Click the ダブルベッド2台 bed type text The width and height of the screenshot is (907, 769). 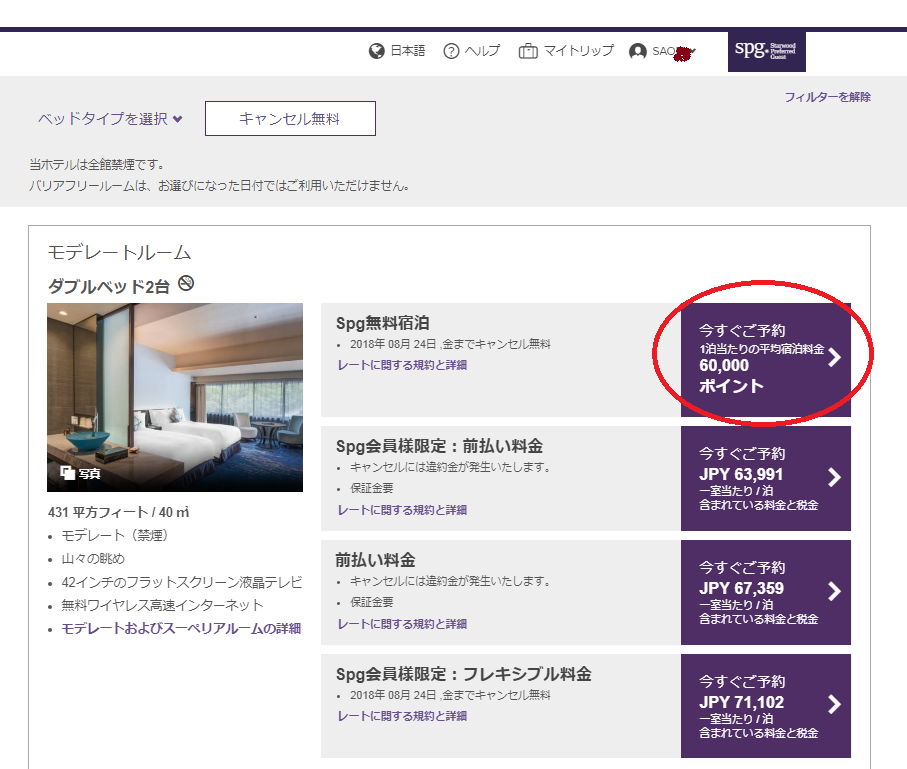coord(109,286)
